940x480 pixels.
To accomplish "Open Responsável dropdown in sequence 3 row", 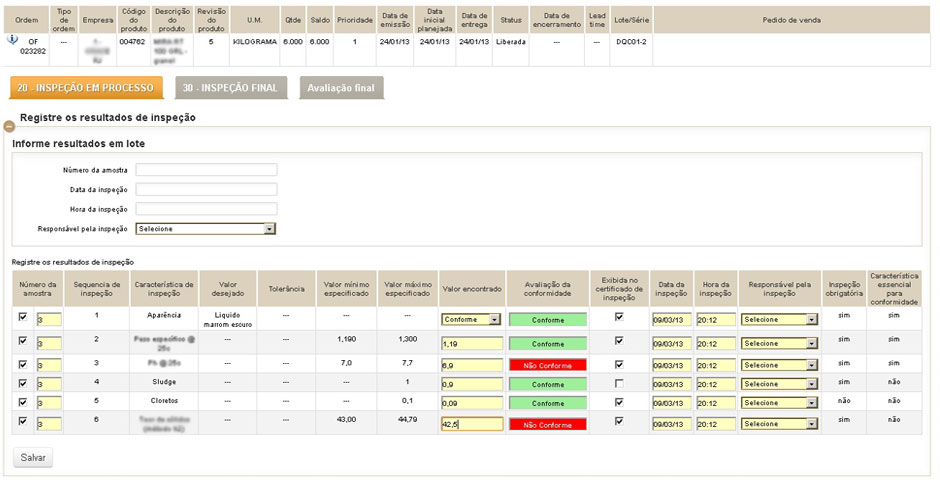I will click(779, 365).
